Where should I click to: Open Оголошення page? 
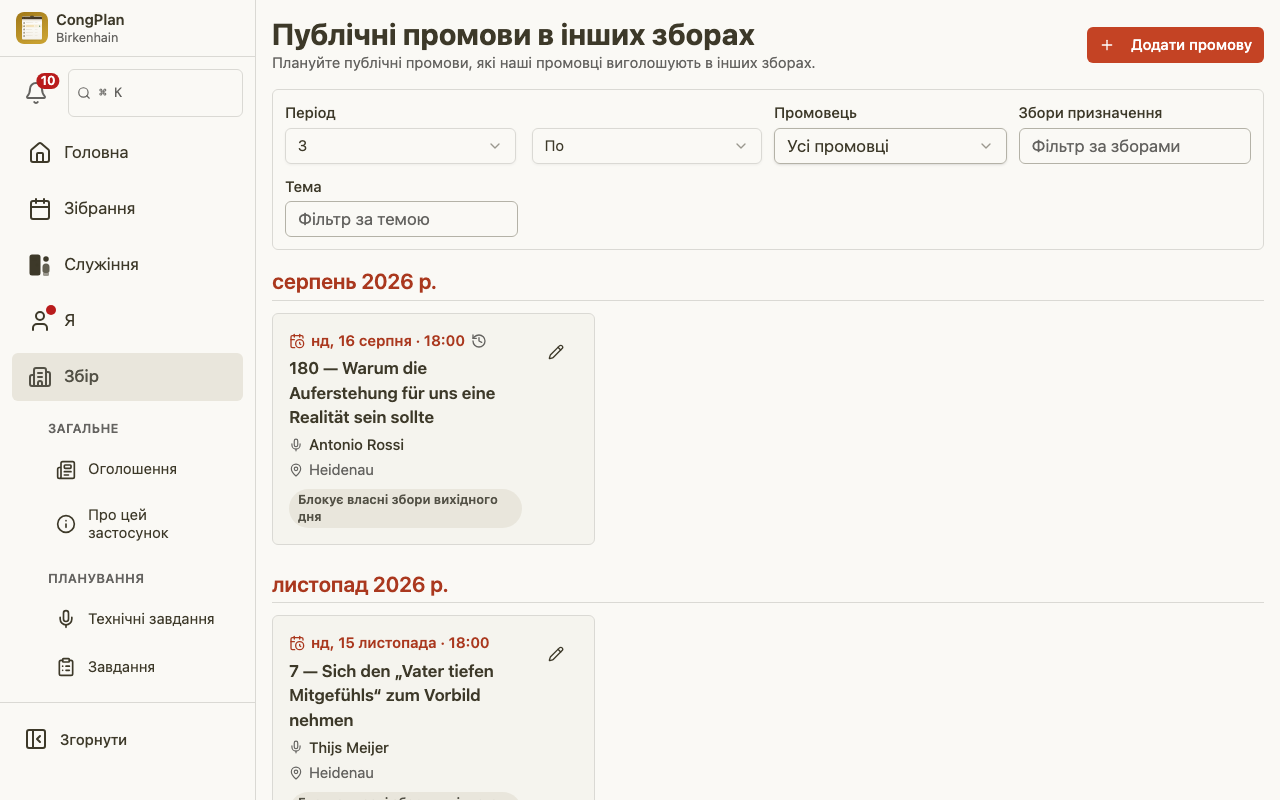pos(144,469)
